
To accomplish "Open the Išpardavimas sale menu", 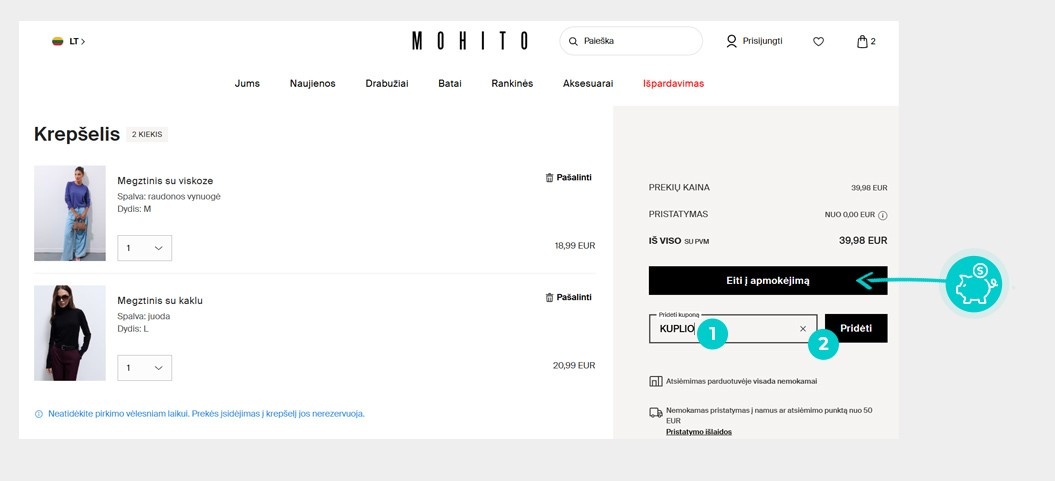I will pos(673,84).
